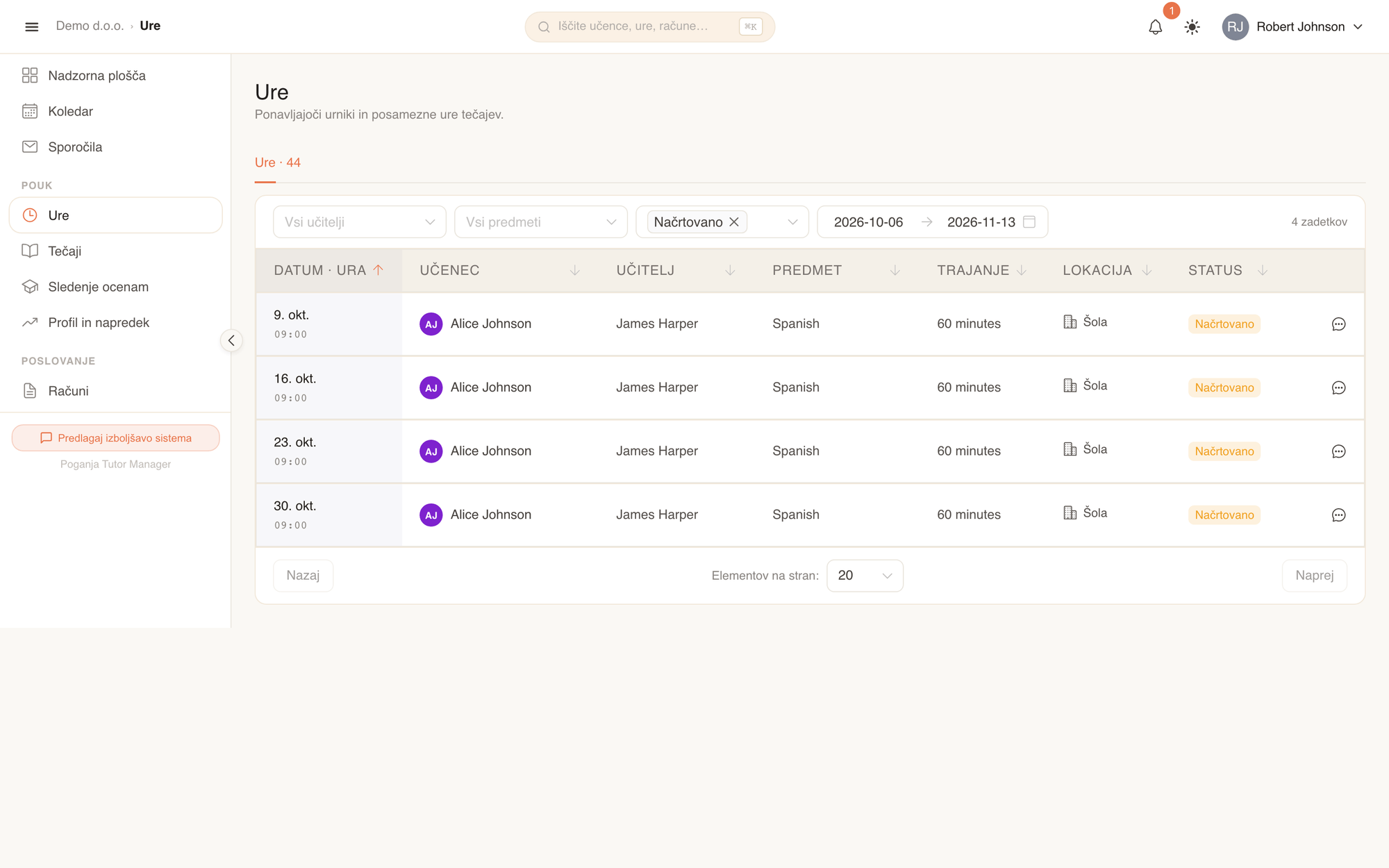Open Robert Johnson user menu
This screenshot has width=1389, height=868.
tap(1293, 27)
